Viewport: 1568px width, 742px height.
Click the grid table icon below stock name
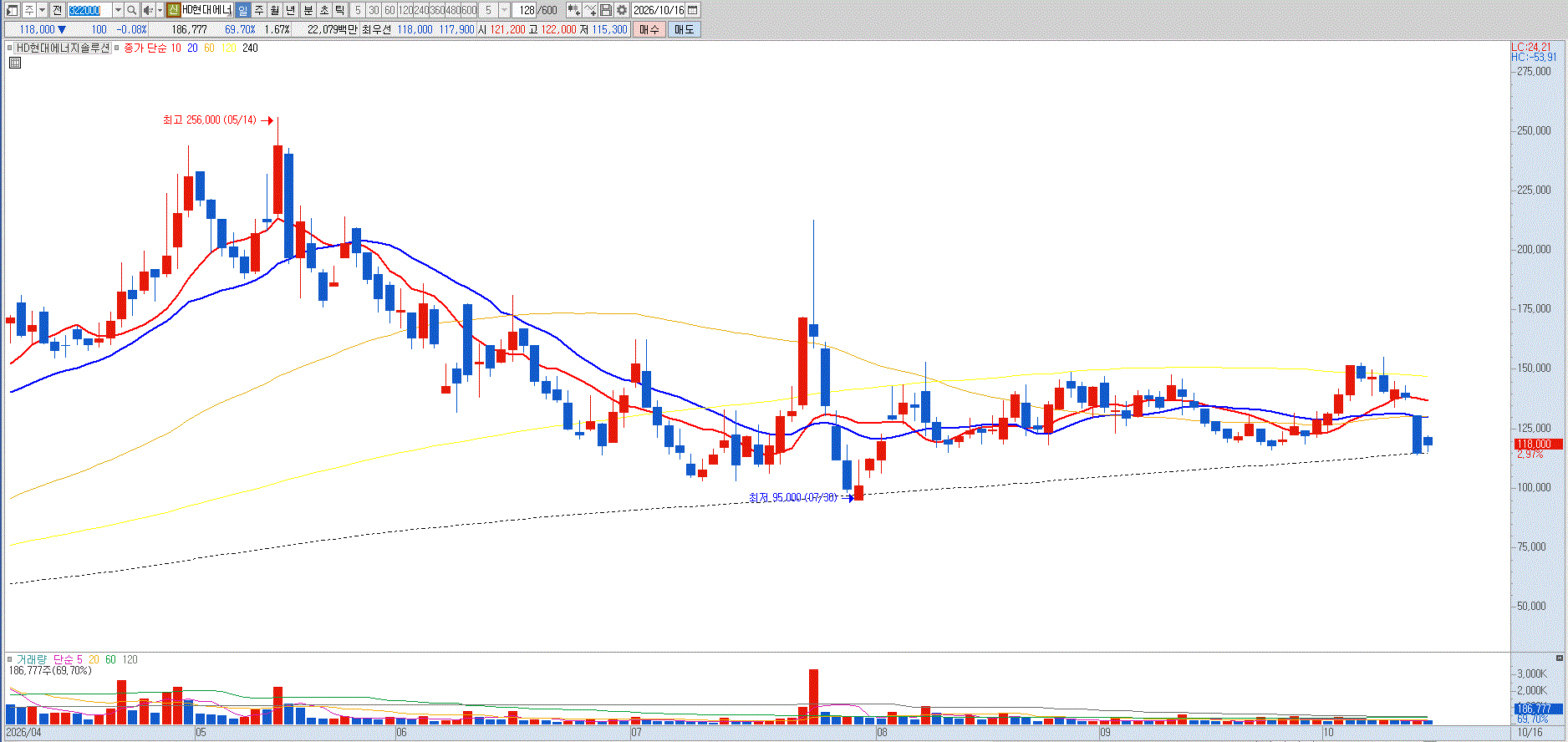point(15,63)
